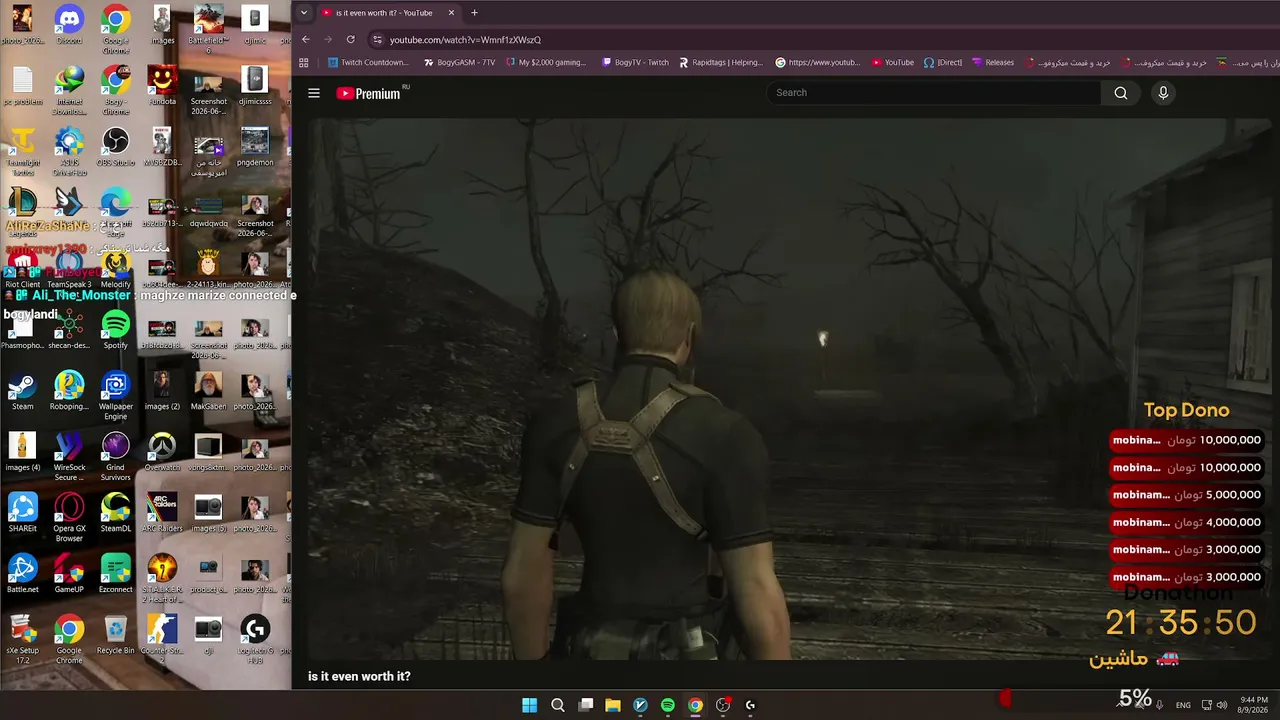Open the Rapidtags bookmark
Image resolution: width=1280 pixels, height=720 pixels.
[720, 62]
